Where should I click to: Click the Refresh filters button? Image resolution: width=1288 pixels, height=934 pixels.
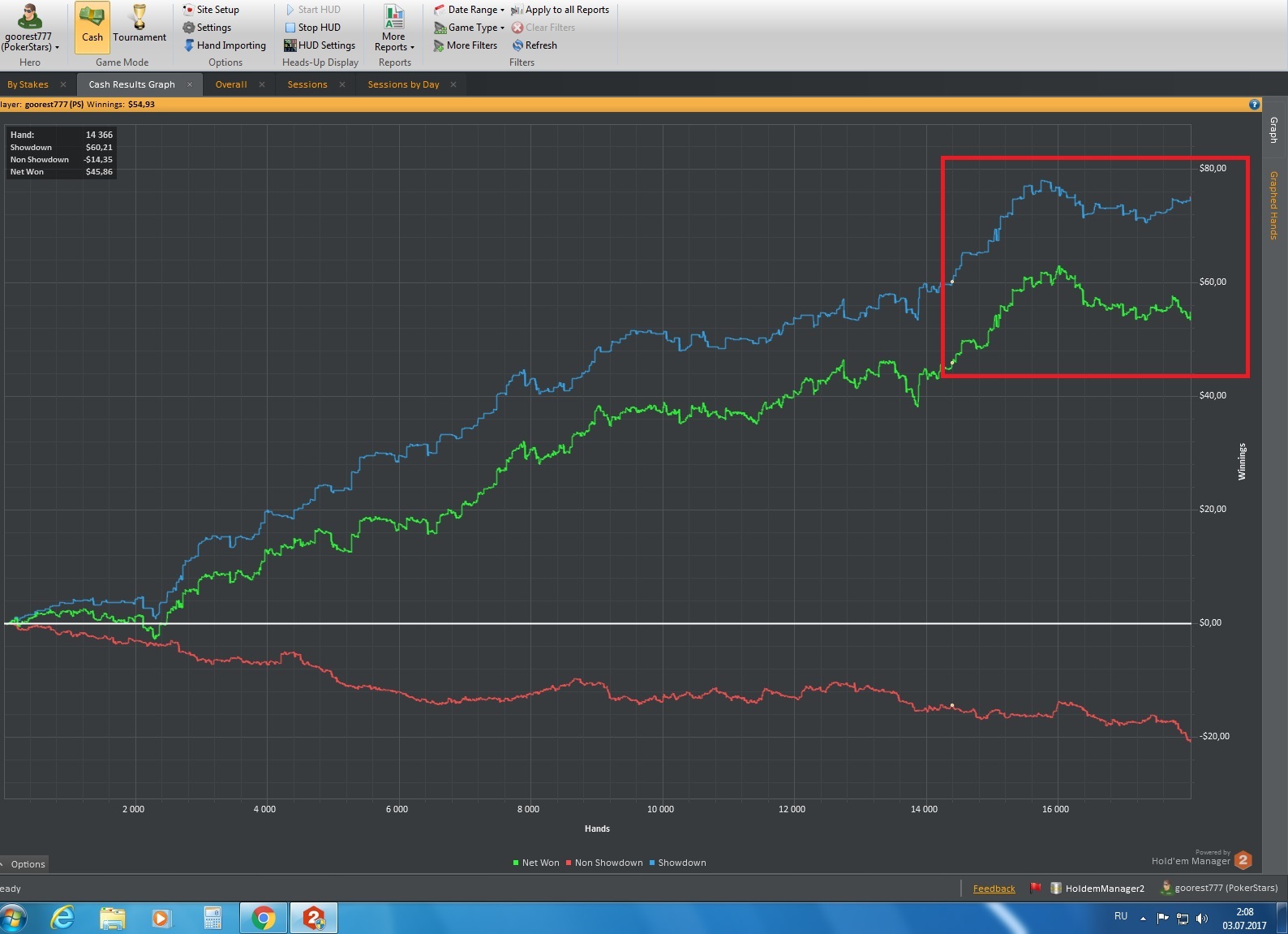[535, 45]
